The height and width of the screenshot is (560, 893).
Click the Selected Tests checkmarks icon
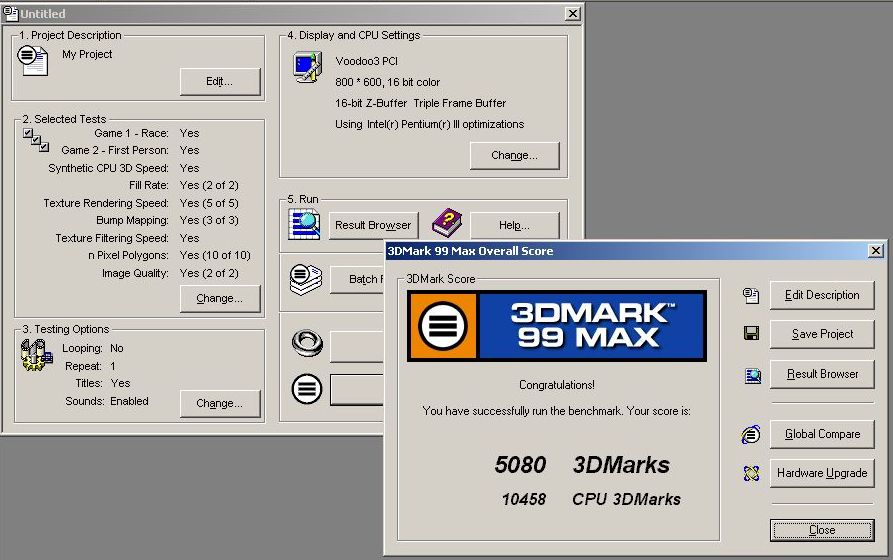coord(36,140)
